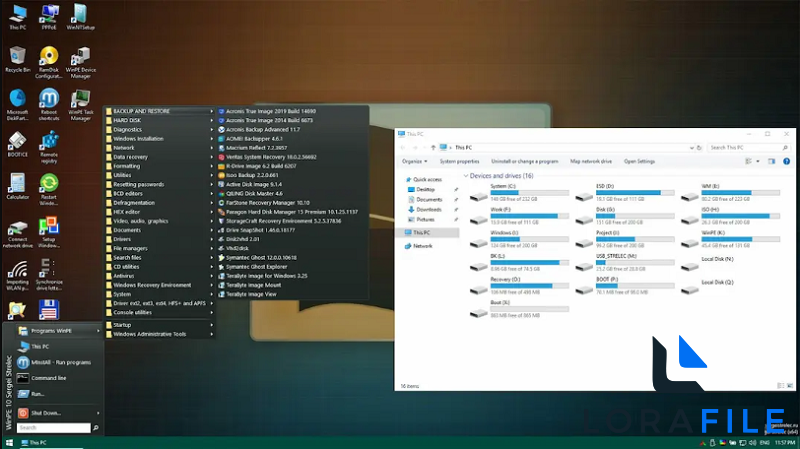Select Network in Explorer navigation pane
The width and height of the screenshot is (800, 449).
pyautogui.click(x=418, y=246)
